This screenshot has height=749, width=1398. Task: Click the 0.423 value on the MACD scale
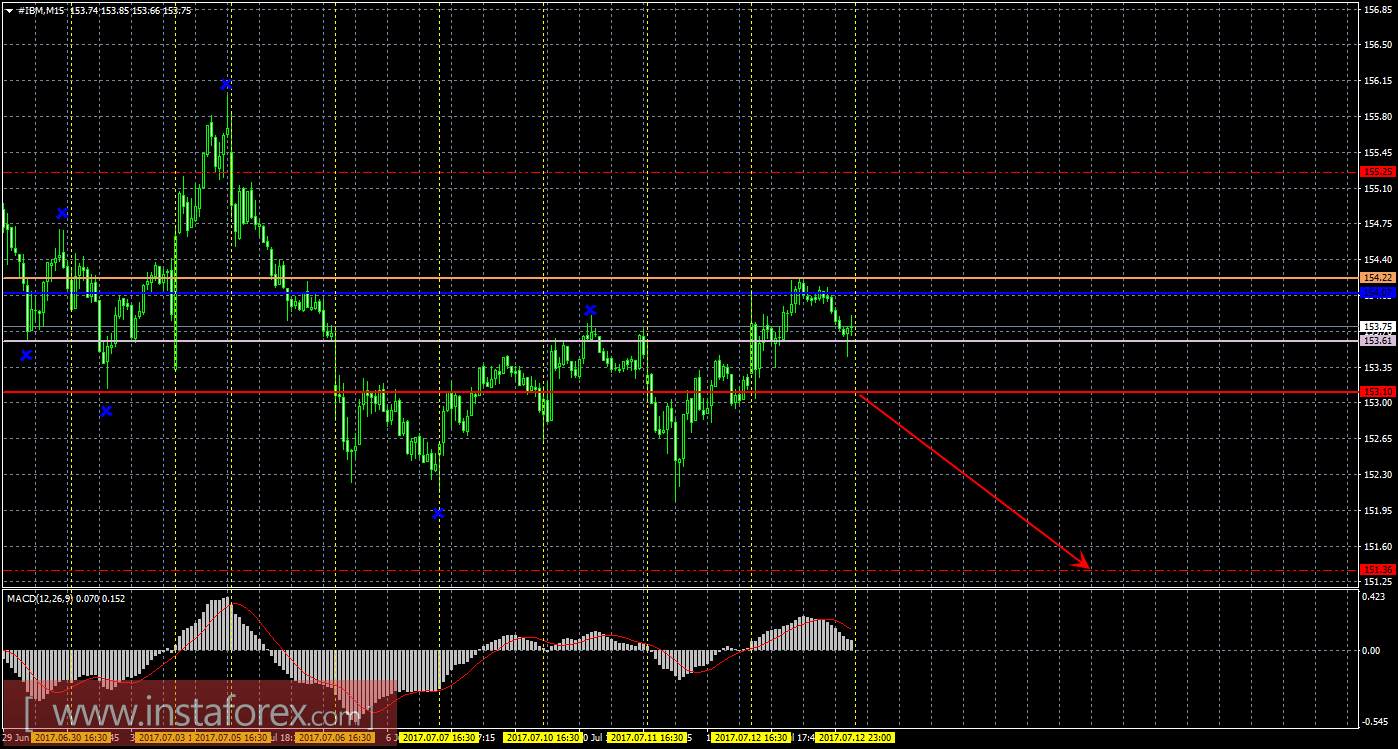click(x=1376, y=596)
